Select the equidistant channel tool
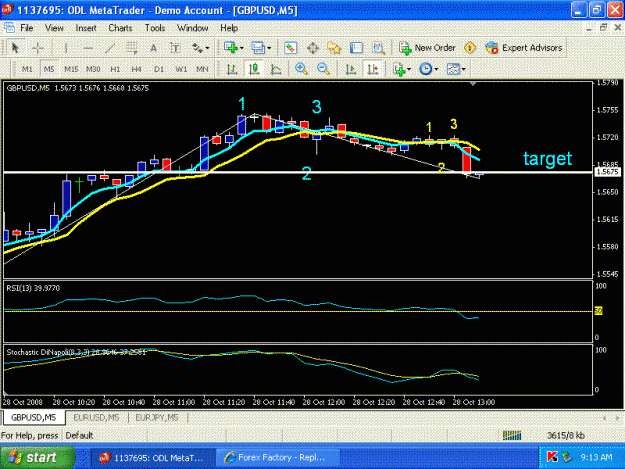The width and height of the screenshot is (625, 469). tap(132, 48)
